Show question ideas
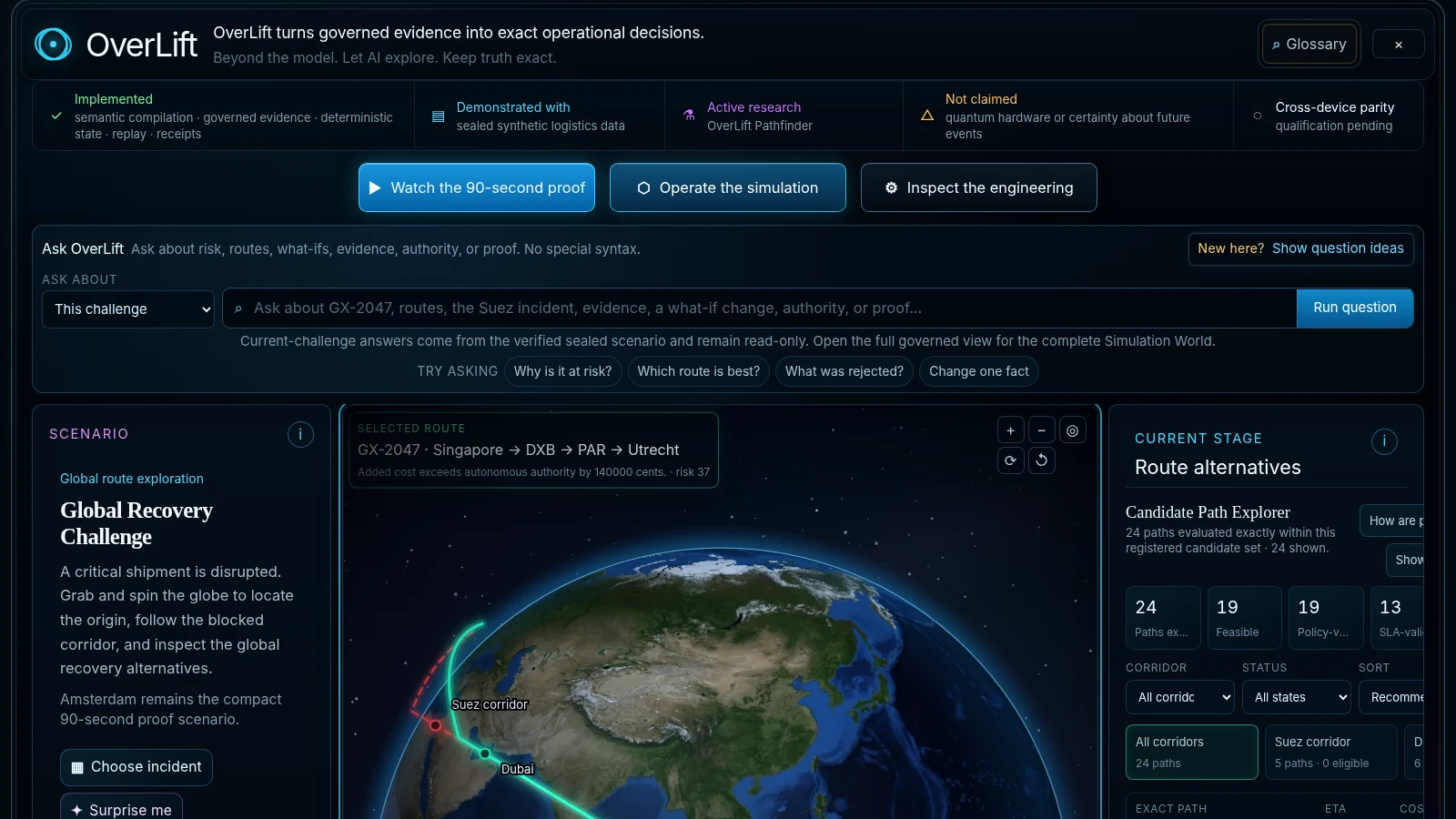 pyautogui.click(x=1300, y=248)
